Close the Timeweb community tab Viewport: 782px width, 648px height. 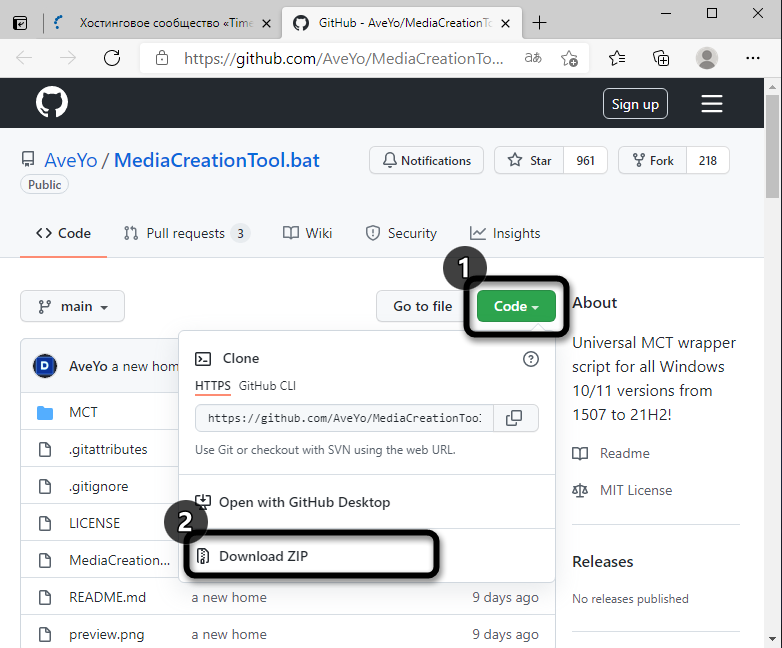(x=266, y=23)
